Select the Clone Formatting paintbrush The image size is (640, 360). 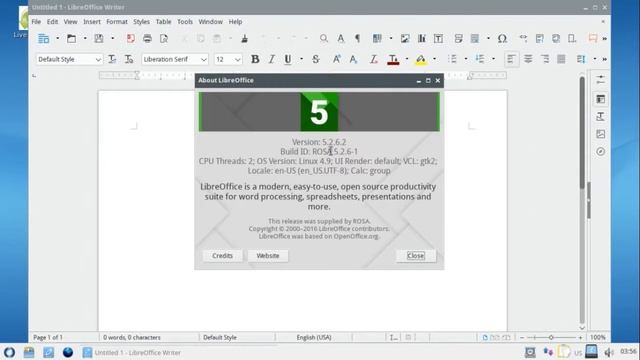244,38
